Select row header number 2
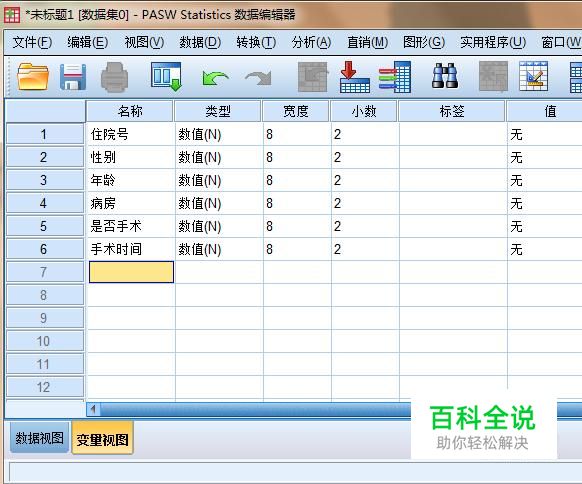The image size is (582, 484). 45,157
